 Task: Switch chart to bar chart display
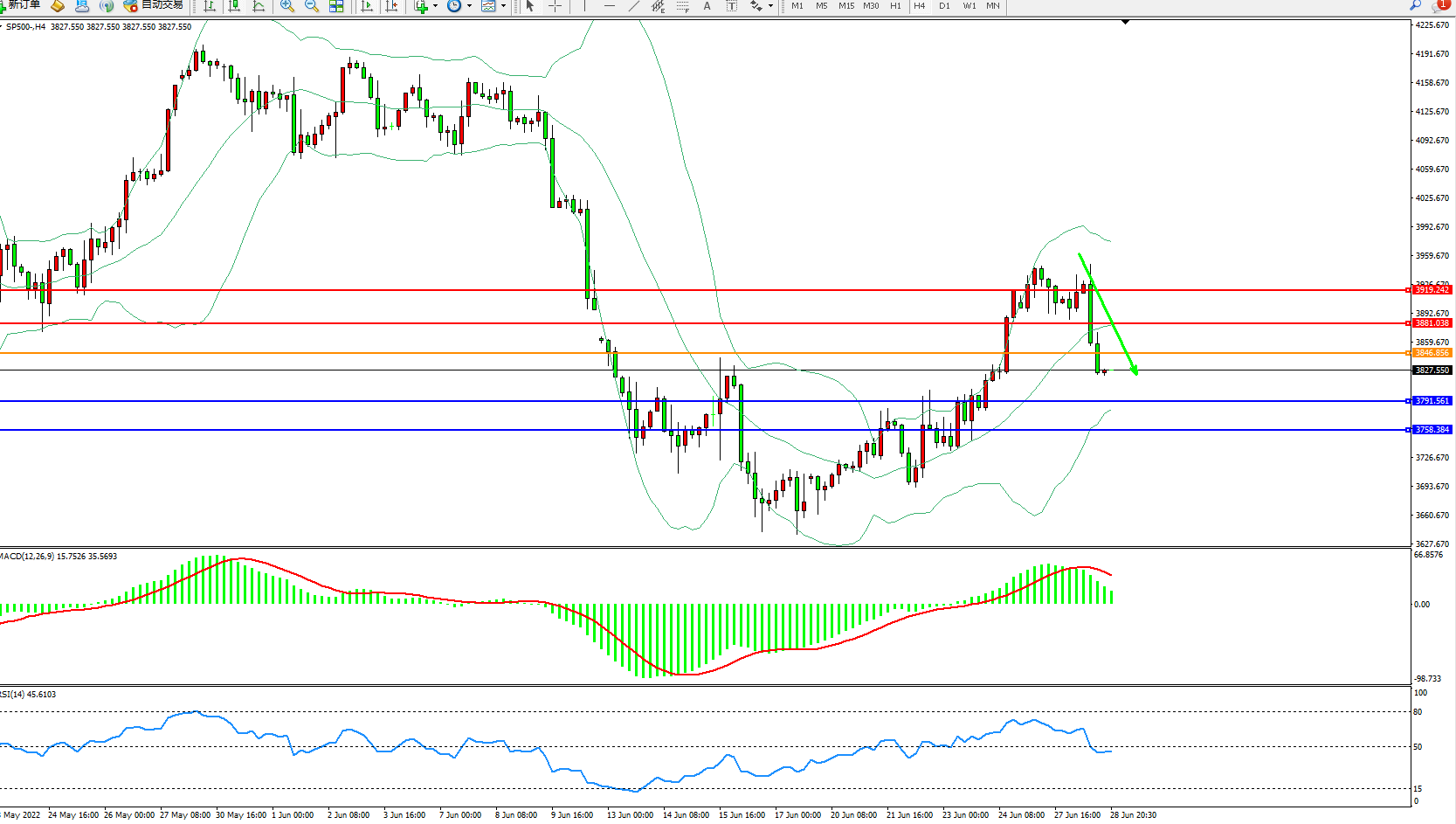[210, 6]
